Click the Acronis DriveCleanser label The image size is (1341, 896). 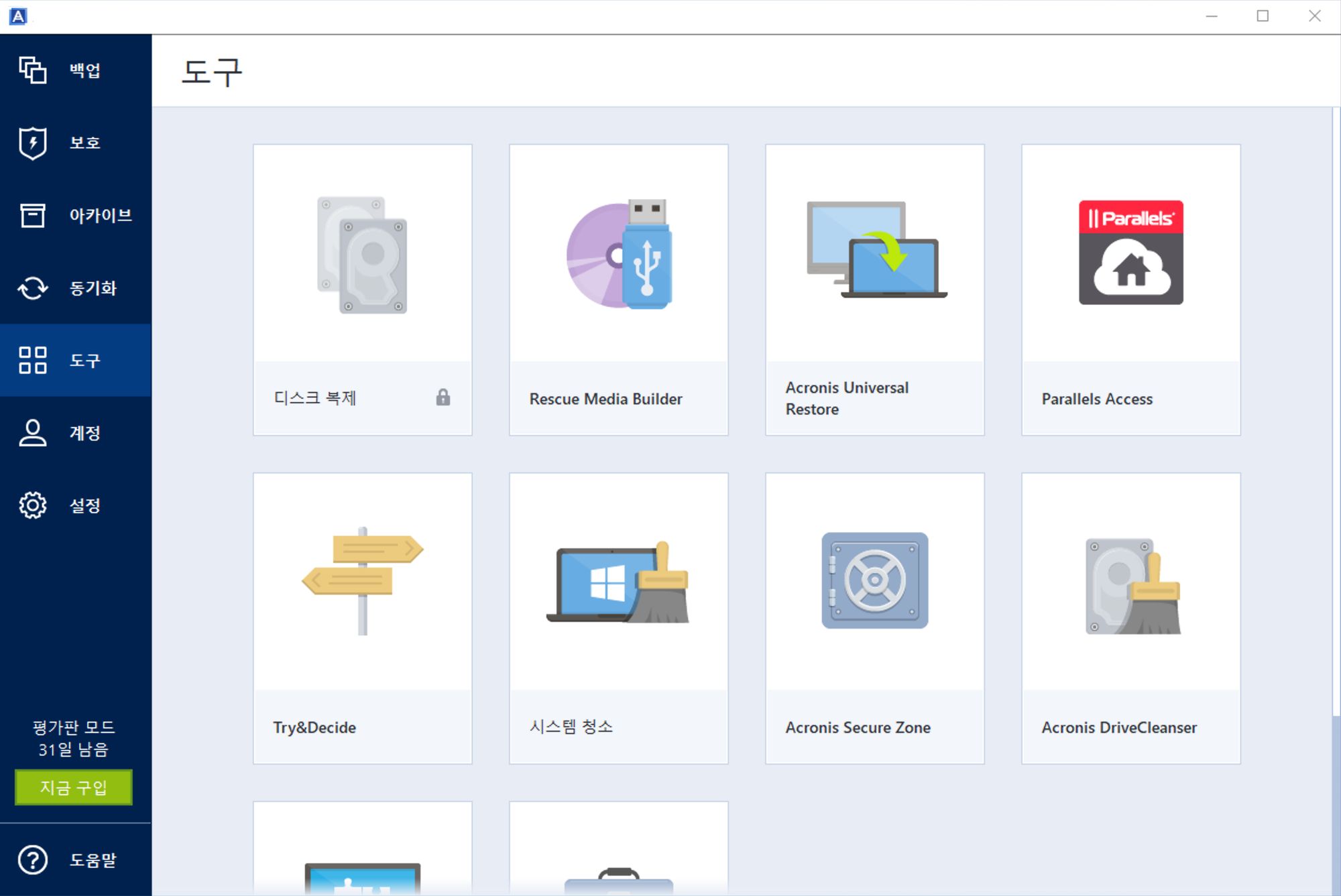(x=1119, y=727)
